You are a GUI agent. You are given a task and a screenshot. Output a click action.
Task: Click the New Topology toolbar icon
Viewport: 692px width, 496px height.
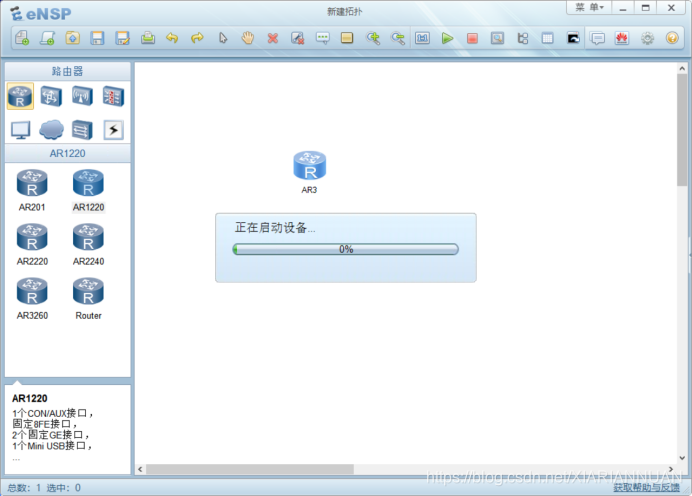click(22, 38)
